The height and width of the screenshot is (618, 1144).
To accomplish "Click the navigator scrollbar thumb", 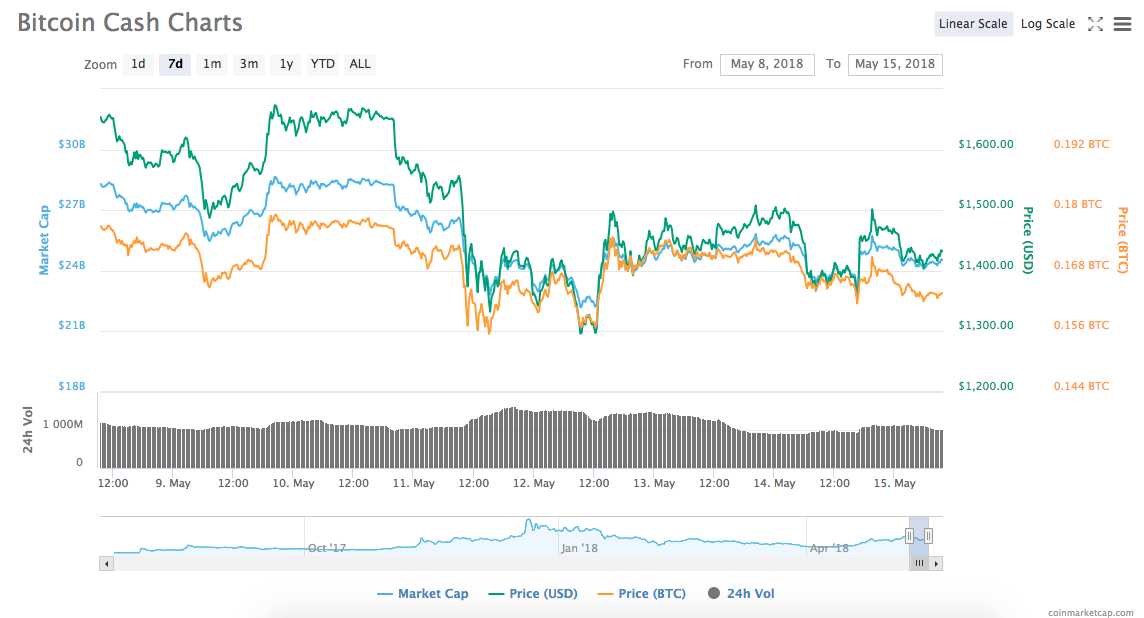I will 919,564.
